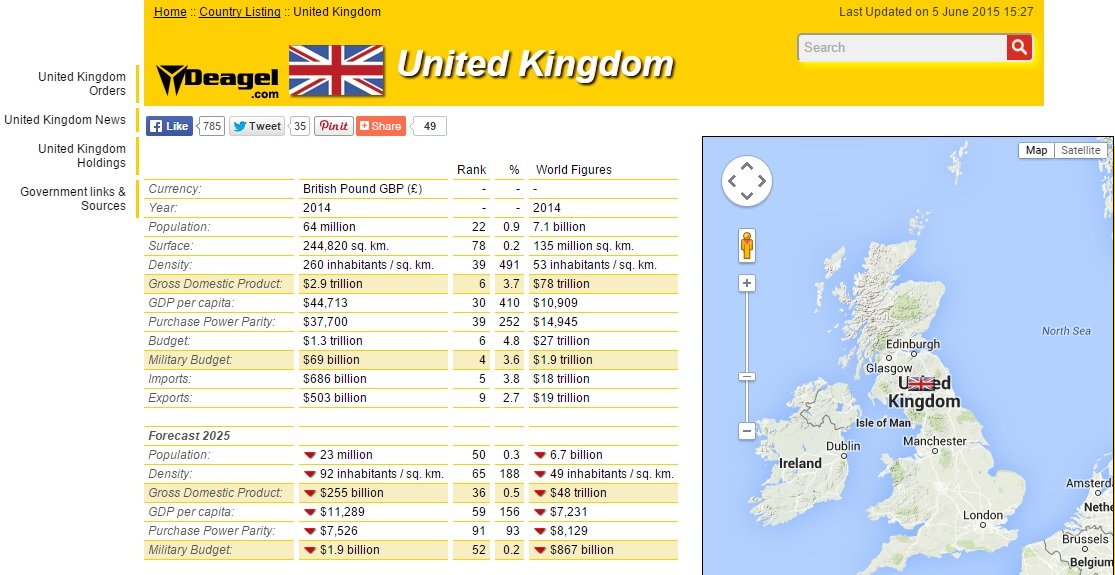Zoom out on the map
The image size is (1115, 575).
pyautogui.click(x=747, y=431)
